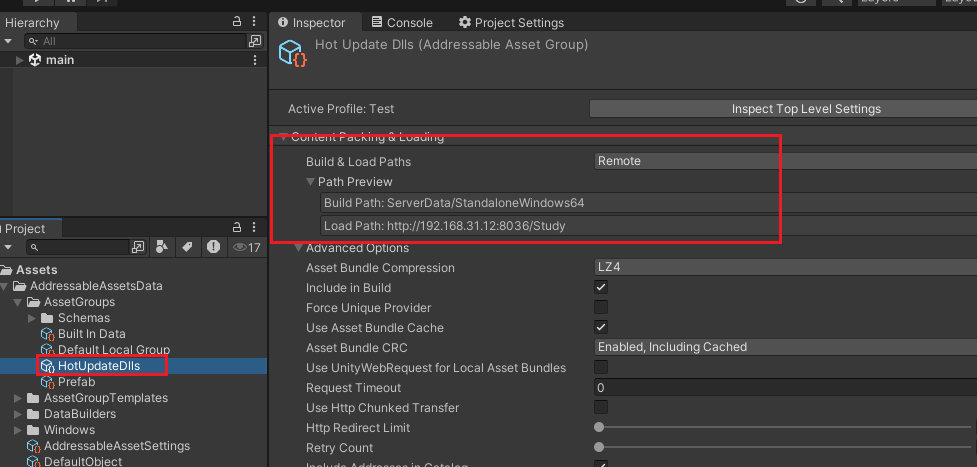Focus the Project panel search field

coord(78,248)
